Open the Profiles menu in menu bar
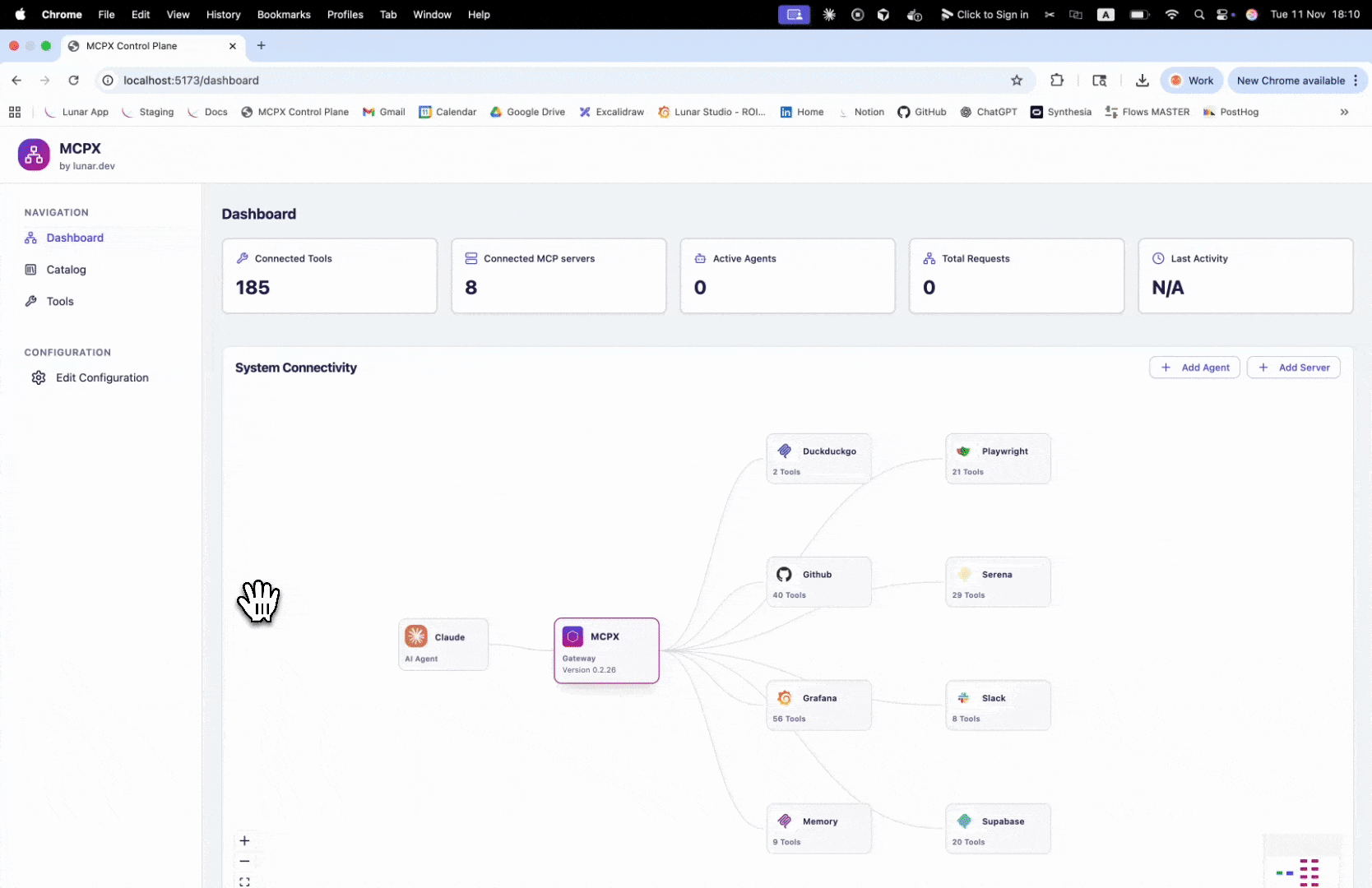 click(x=345, y=15)
